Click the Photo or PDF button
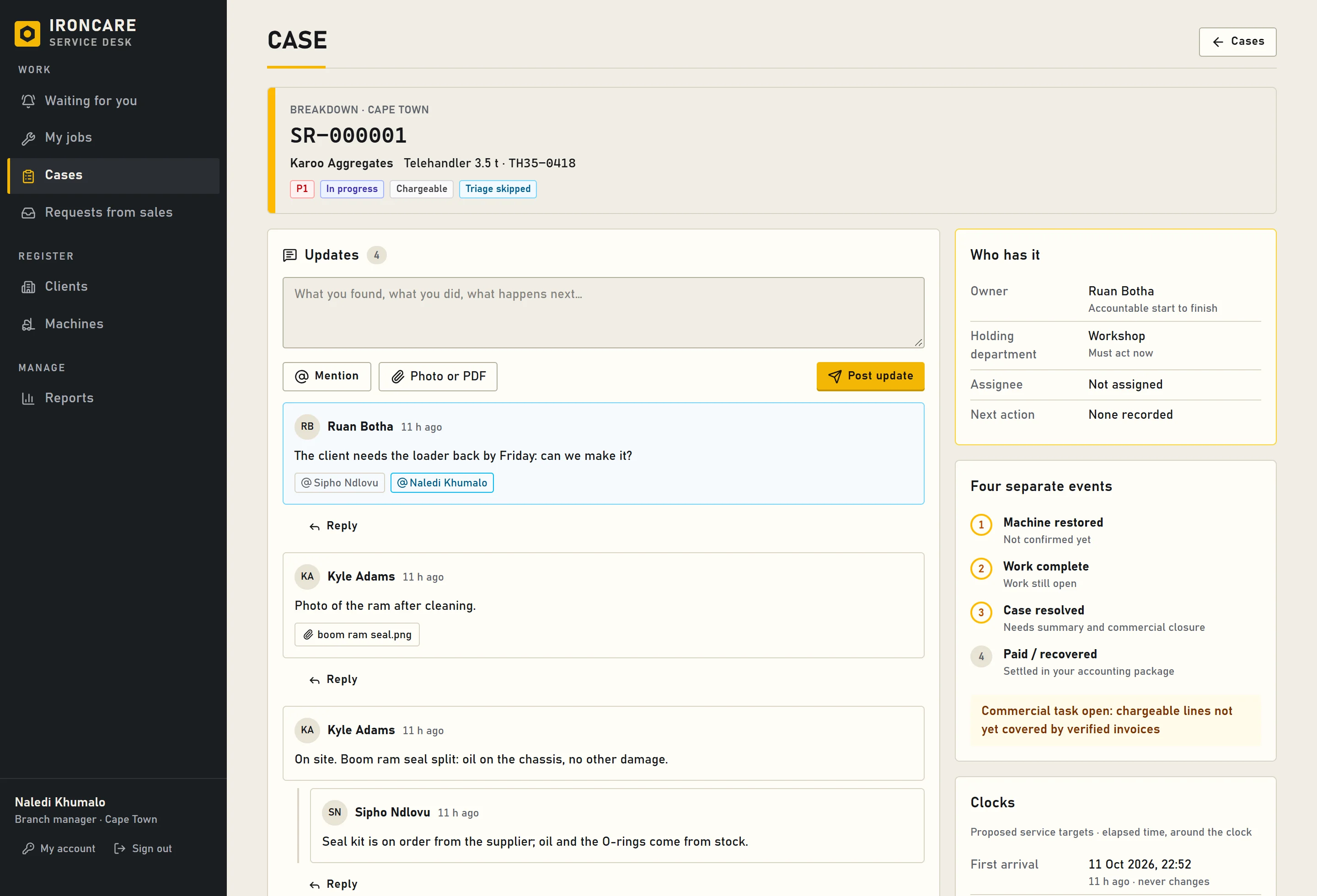This screenshot has height=896, width=1317. (438, 377)
